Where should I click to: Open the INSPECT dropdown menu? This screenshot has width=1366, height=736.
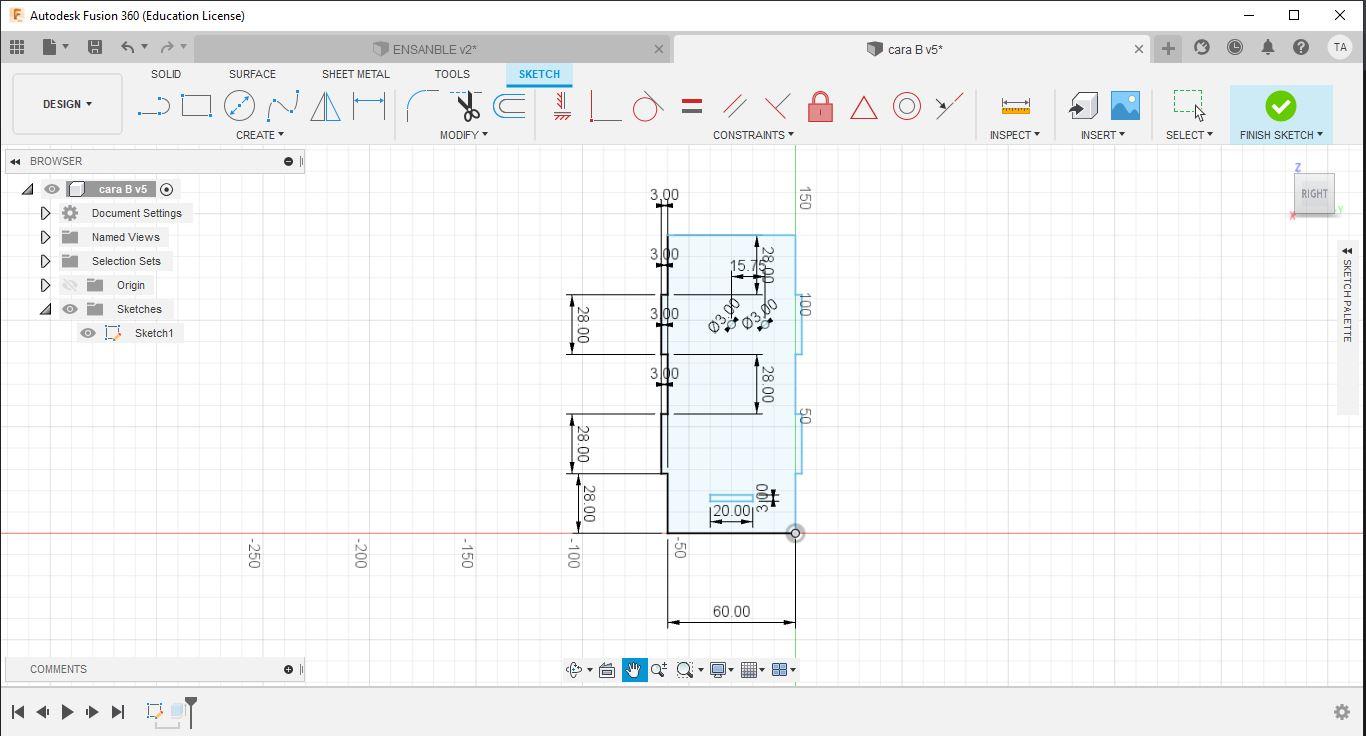tap(1014, 135)
